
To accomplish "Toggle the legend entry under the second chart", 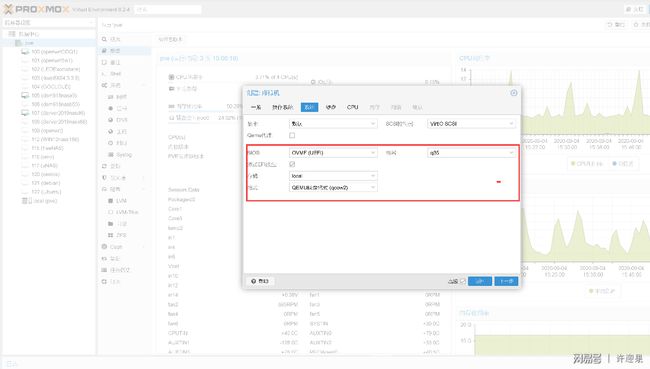I will point(601,291).
